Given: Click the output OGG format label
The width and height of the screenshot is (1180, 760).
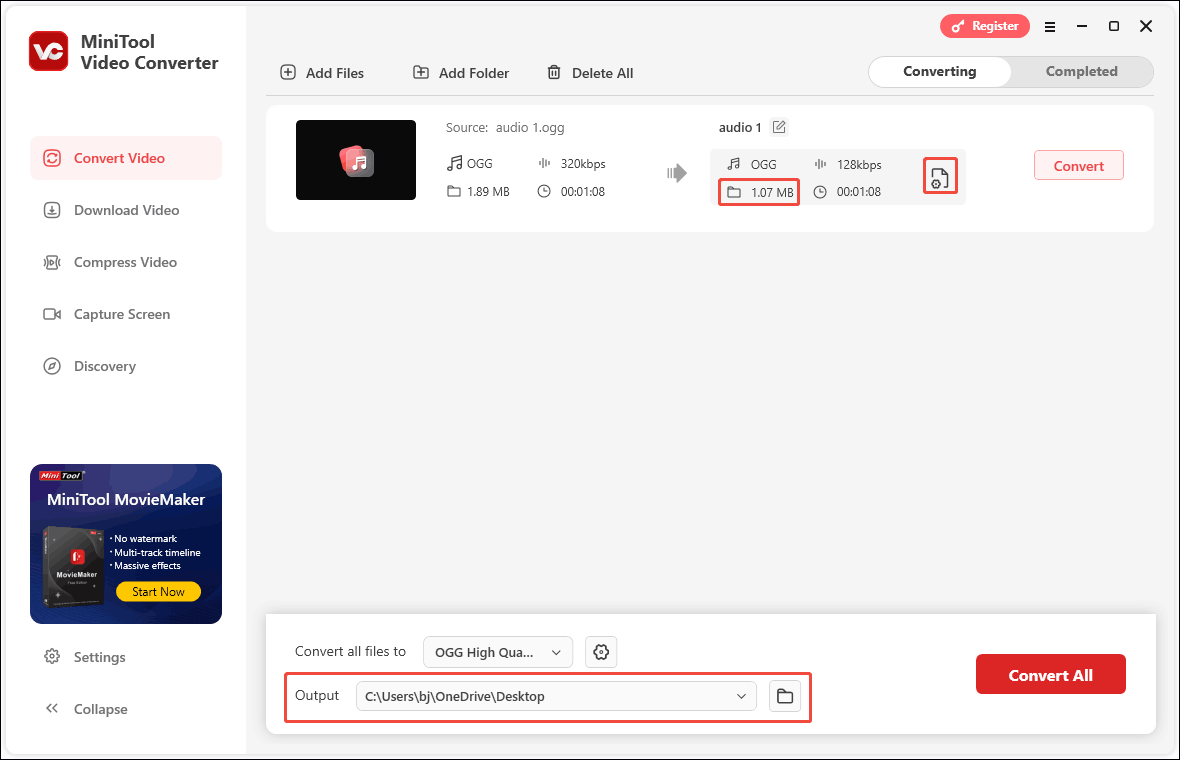Looking at the screenshot, I should pos(764,165).
